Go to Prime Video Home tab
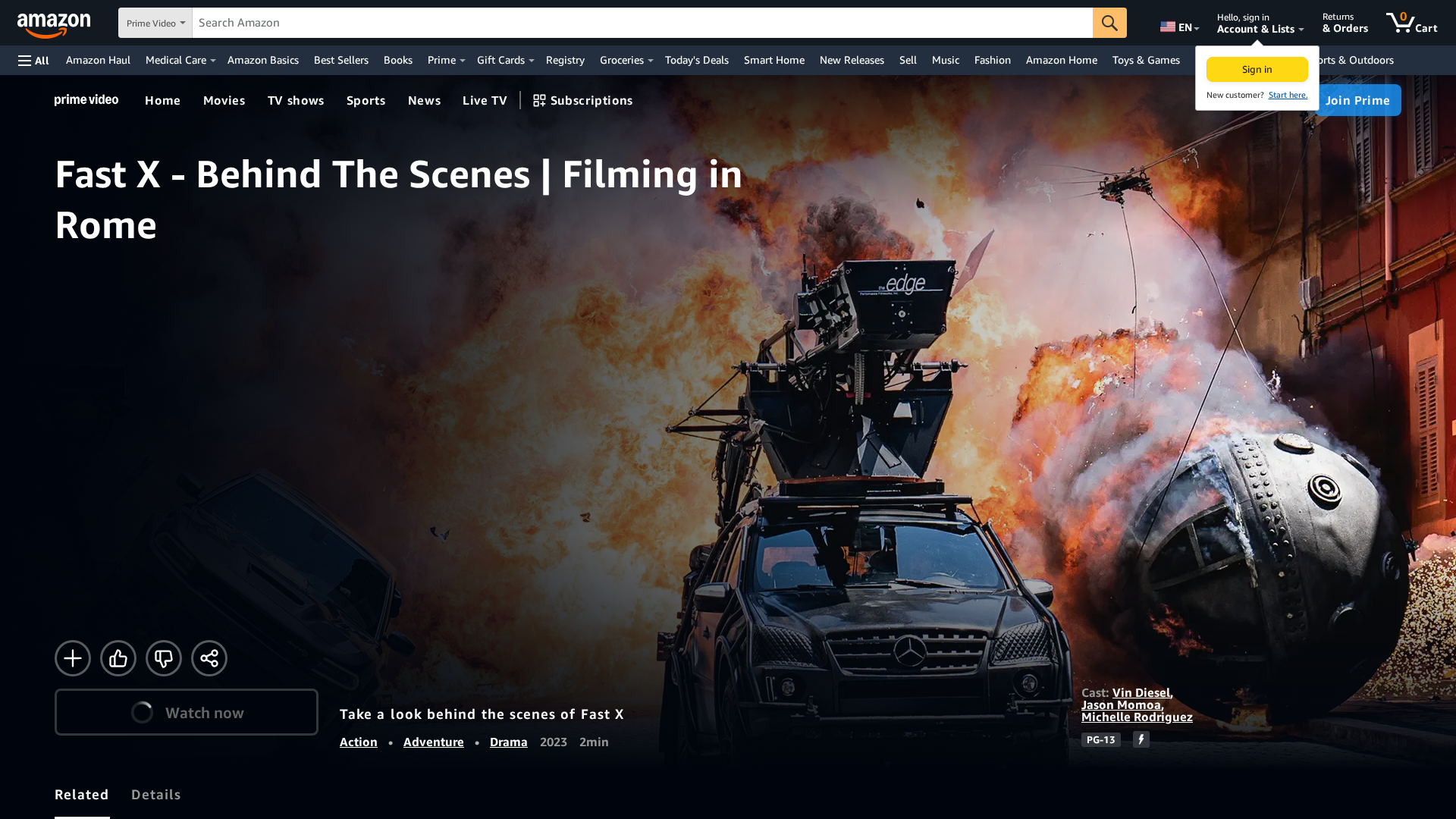Screen dimensions: 1456x819 pyautogui.click(x=162, y=100)
